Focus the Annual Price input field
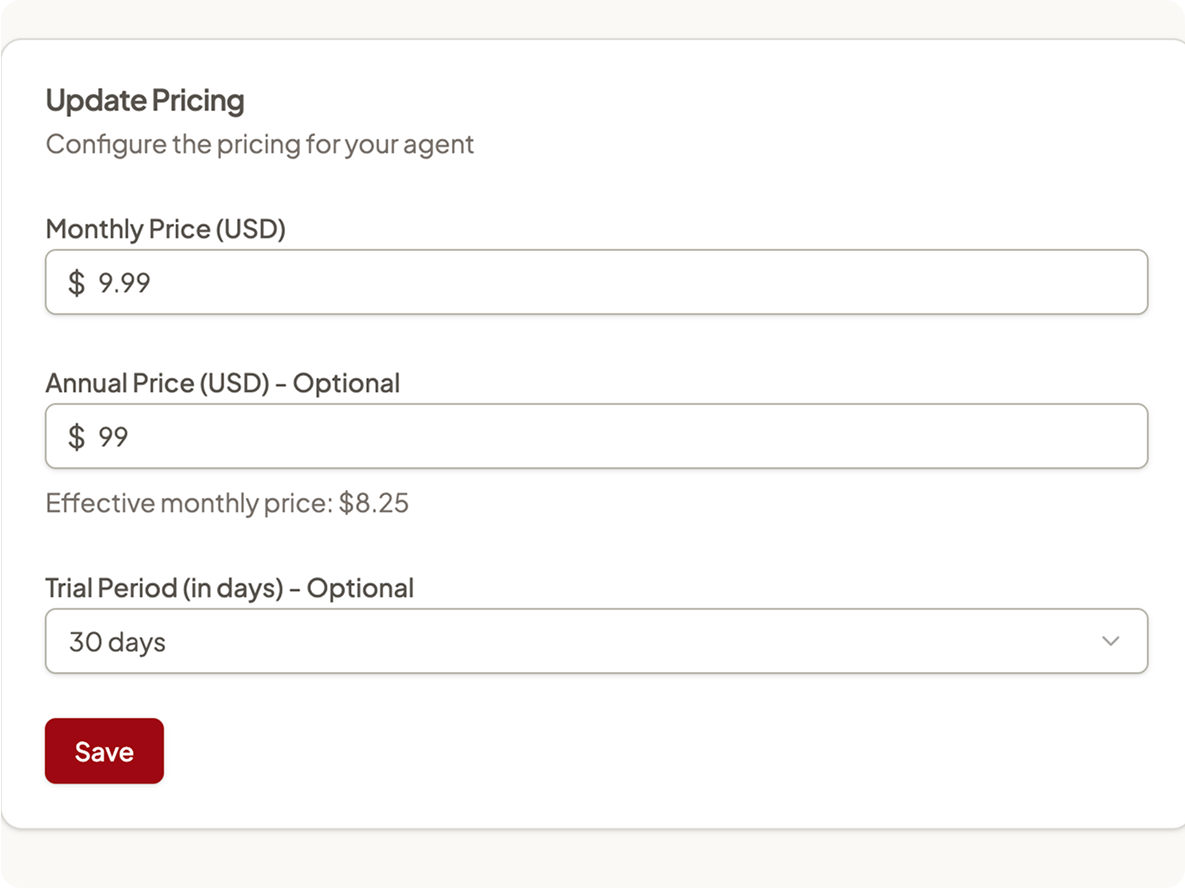Image resolution: width=1185 pixels, height=888 pixels. tap(596, 436)
